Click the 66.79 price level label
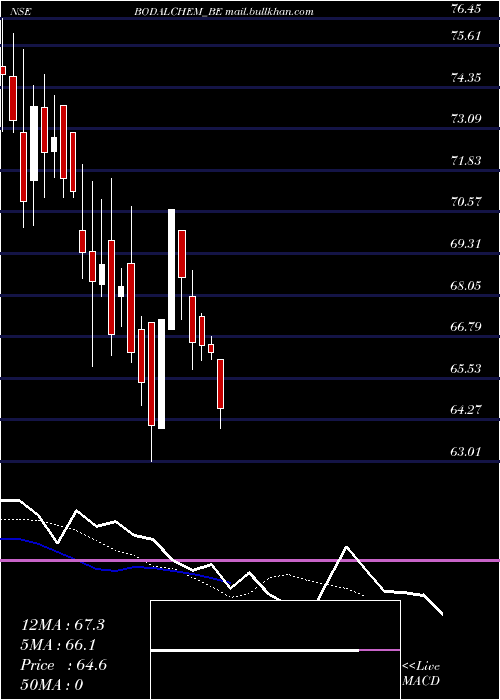The height and width of the screenshot is (700, 500). [x=466, y=327]
